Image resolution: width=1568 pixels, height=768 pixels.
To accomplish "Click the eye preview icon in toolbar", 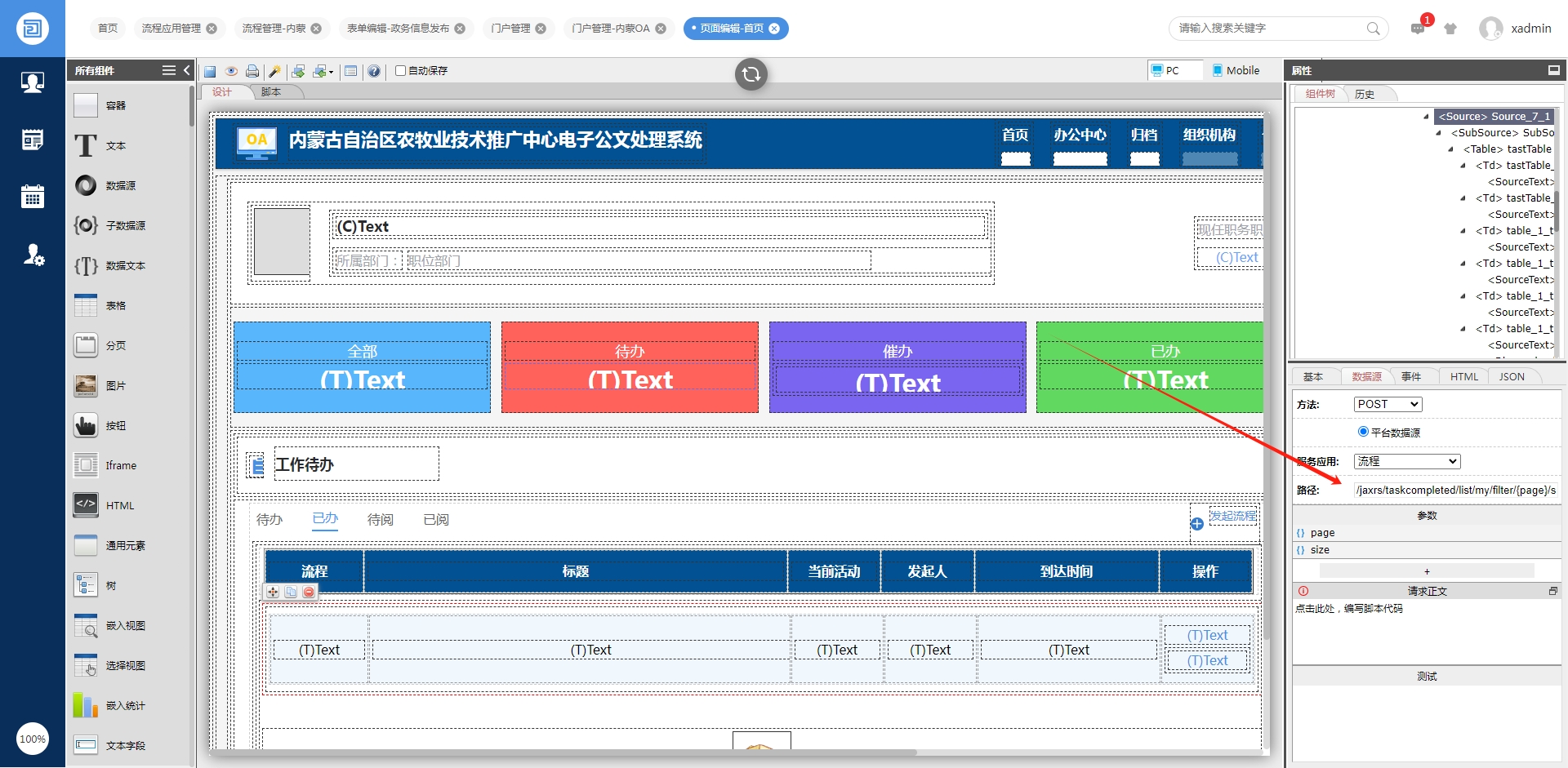I will point(231,72).
